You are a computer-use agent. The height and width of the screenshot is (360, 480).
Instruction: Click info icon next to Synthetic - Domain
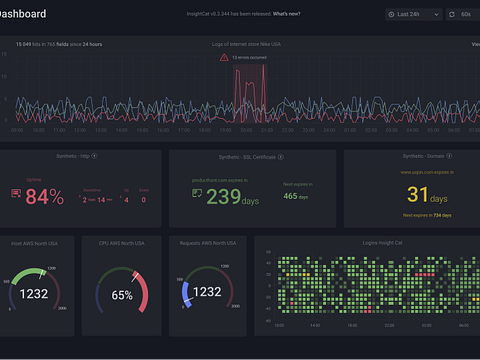pos(449,156)
